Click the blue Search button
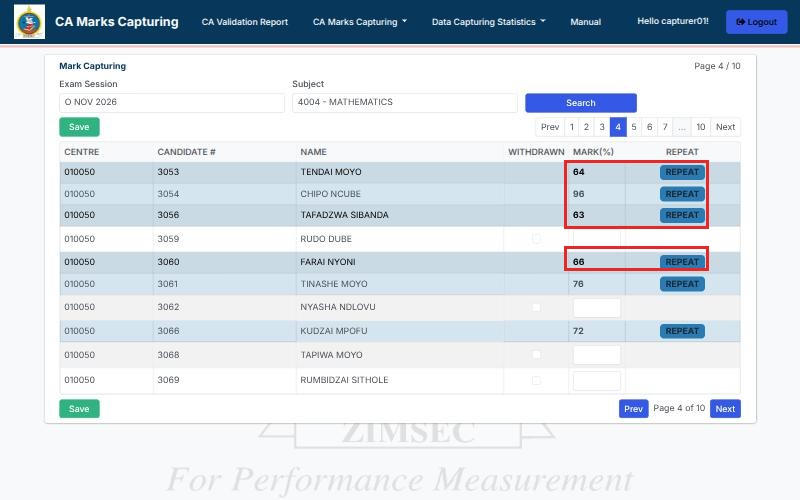 point(581,103)
